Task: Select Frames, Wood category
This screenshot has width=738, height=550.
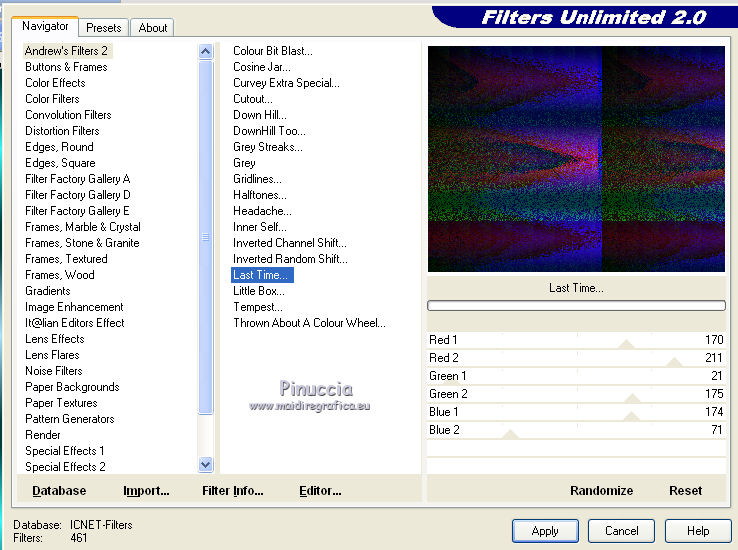Action: 60,275
